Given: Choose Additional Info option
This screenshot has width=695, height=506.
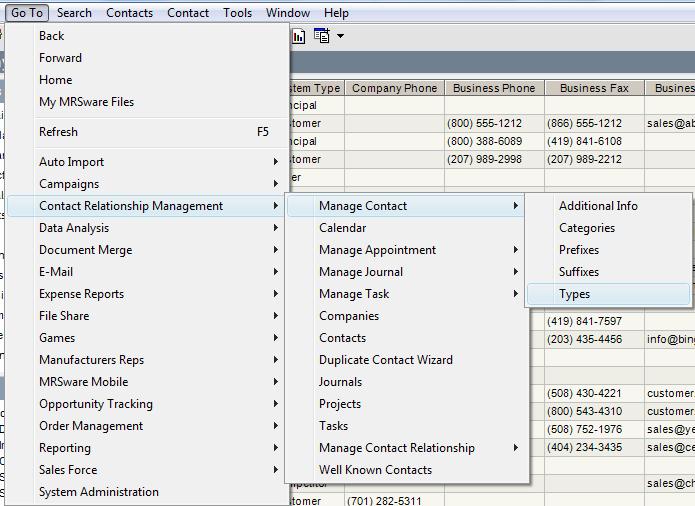Looking at the screenshot, I should [609, 206].
